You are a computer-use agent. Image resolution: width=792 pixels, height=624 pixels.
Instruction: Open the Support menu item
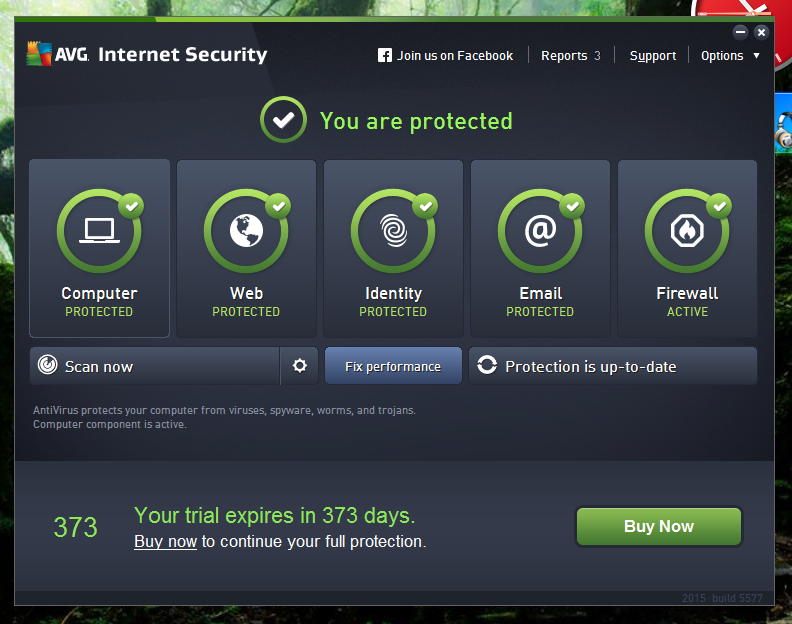tap(653, 56)
